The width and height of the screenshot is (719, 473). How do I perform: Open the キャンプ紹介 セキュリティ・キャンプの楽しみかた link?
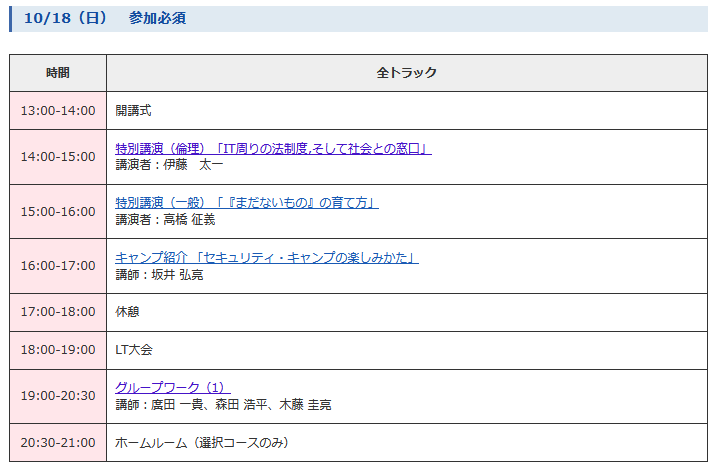[266, 258]
